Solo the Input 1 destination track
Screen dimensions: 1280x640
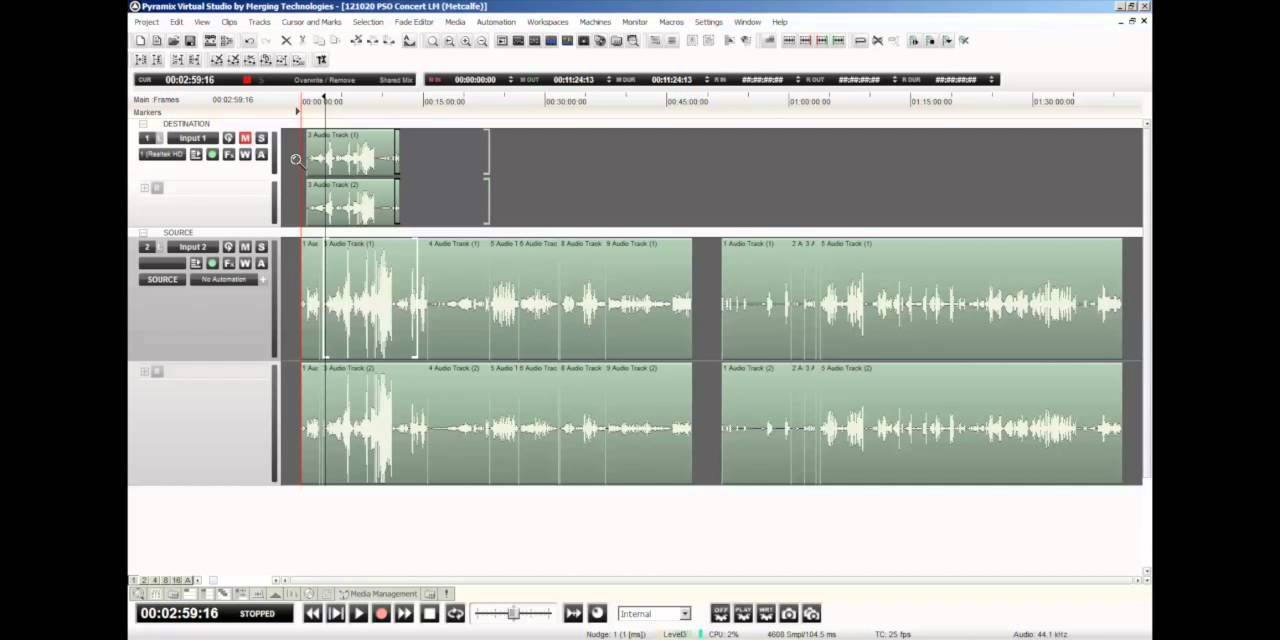point(261,138)
